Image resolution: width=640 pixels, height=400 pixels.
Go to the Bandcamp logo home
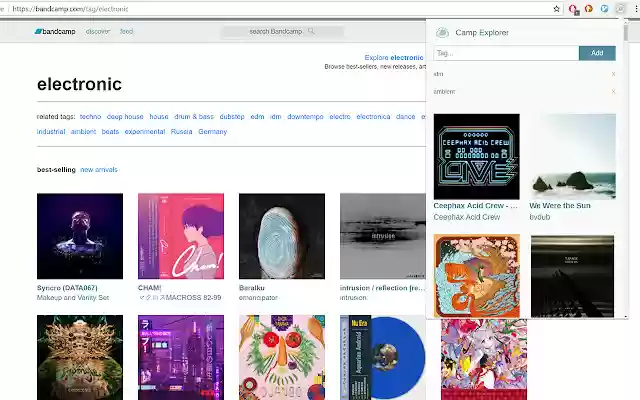55,31
